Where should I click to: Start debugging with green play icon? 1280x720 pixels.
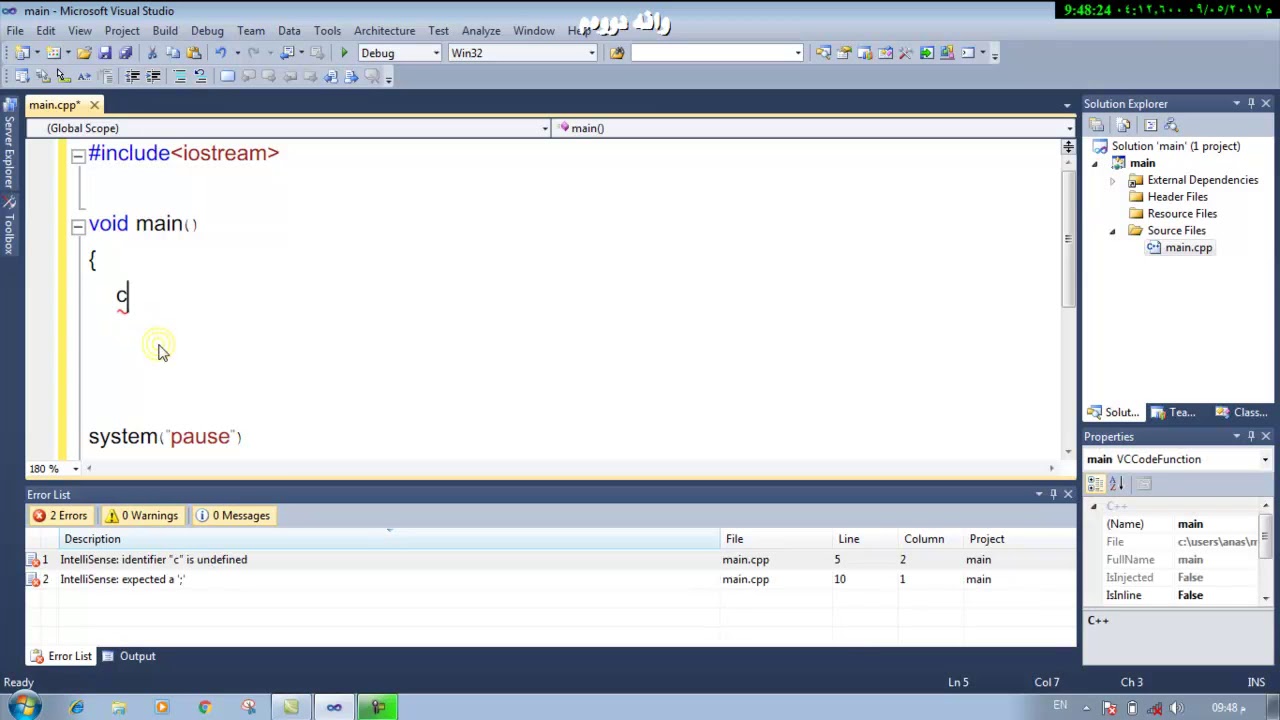coord(344,53)
